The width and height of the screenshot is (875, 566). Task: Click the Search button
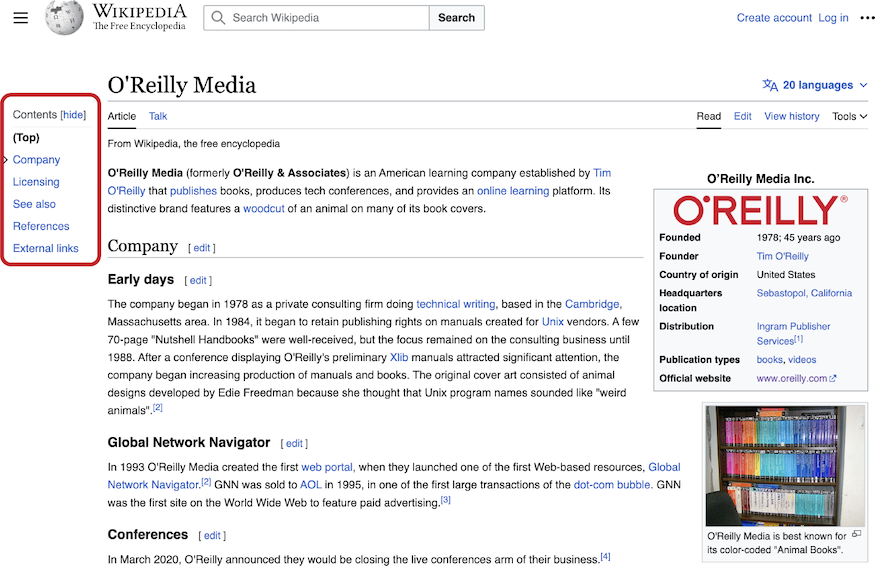[x=456, y=18]
